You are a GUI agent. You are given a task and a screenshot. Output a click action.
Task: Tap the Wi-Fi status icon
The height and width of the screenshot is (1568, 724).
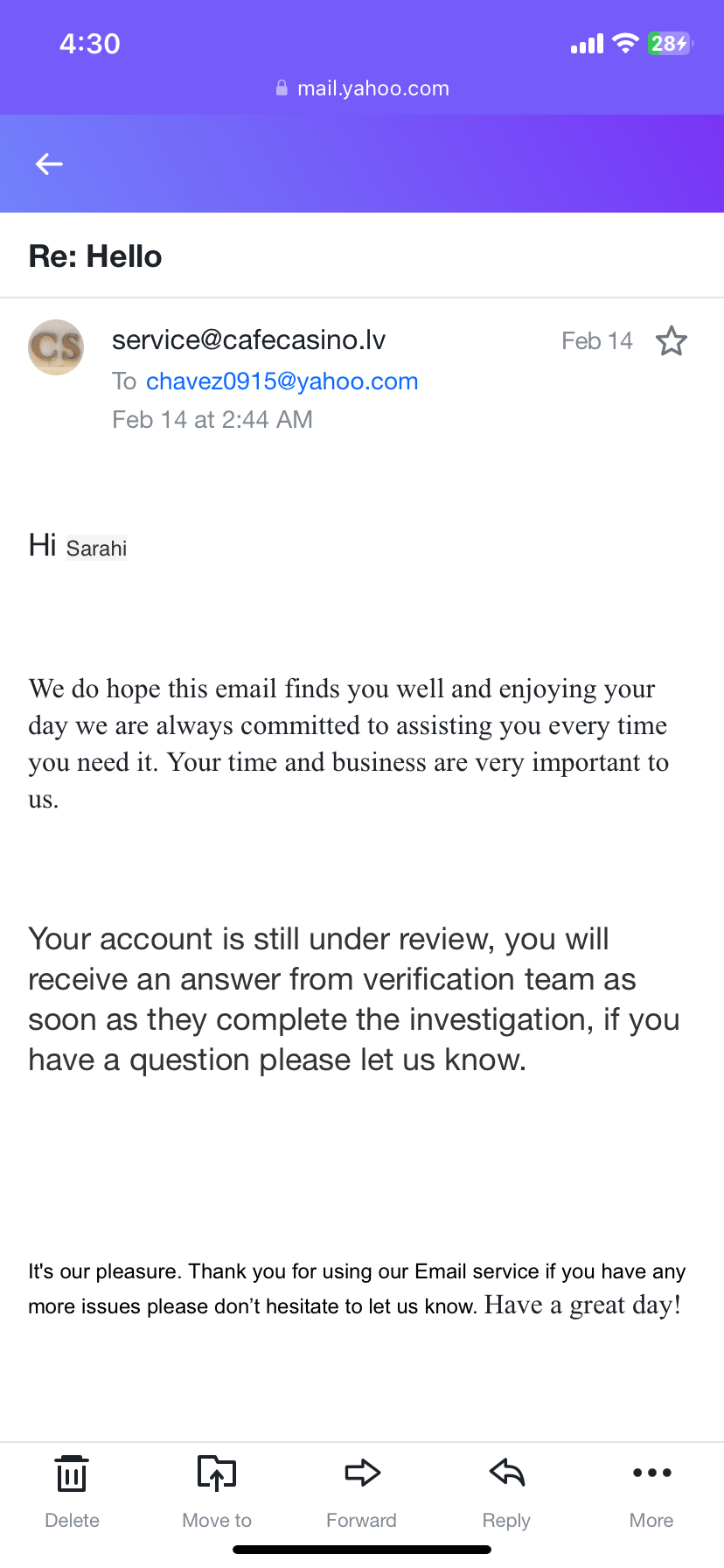(625, 43)
